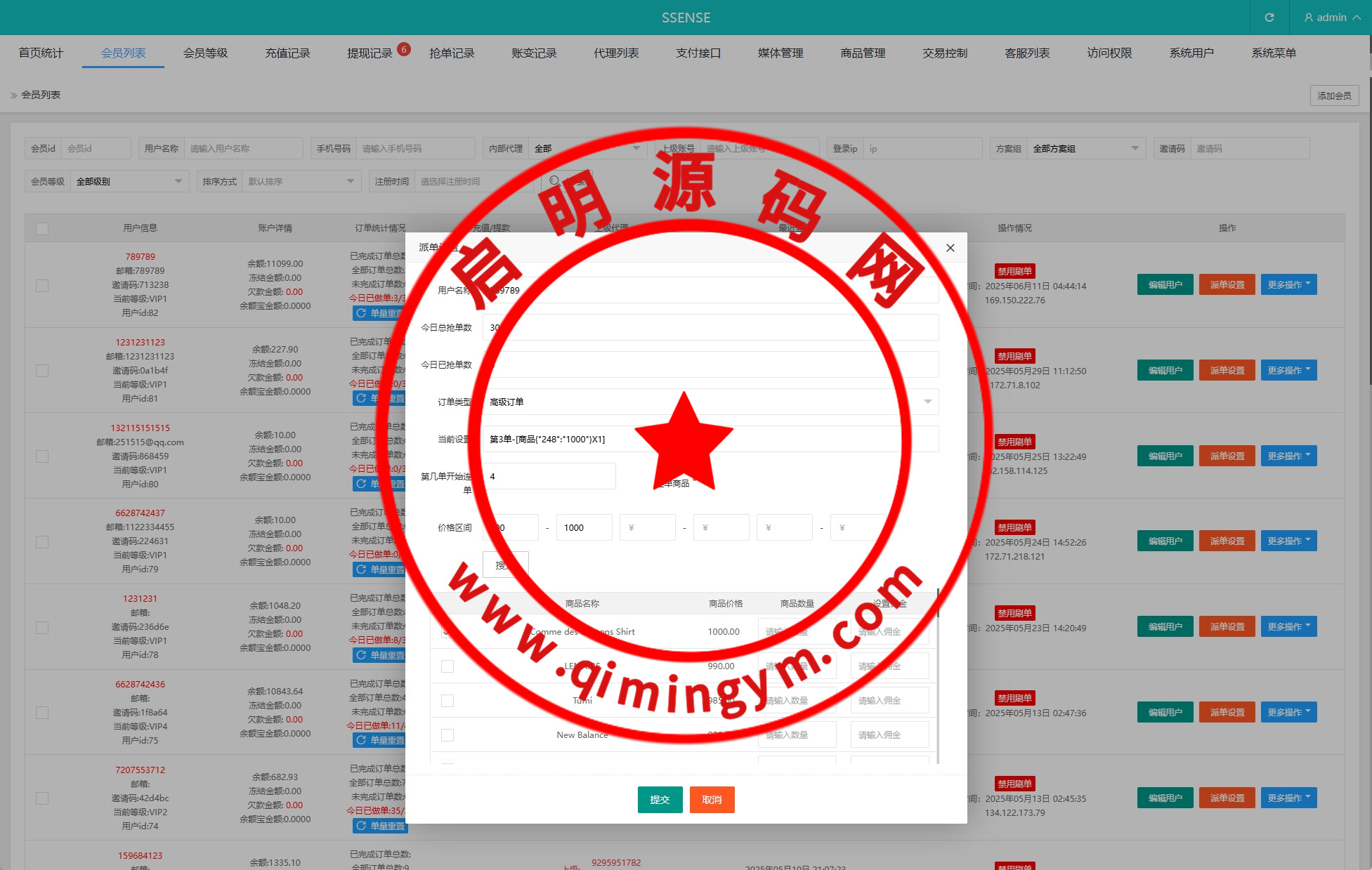
Task: Click the product list scrollbar in dialog
Action: pos(938,603)
